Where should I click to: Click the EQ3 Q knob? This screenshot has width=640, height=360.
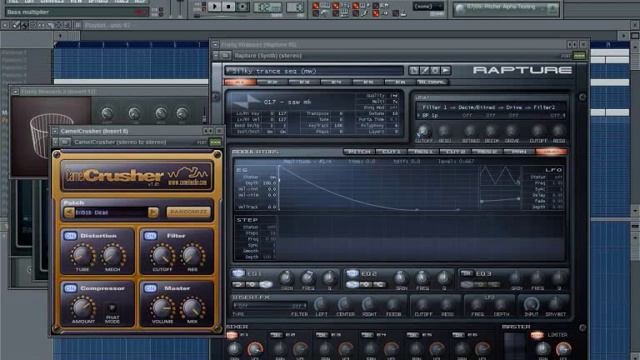point(558,278)
